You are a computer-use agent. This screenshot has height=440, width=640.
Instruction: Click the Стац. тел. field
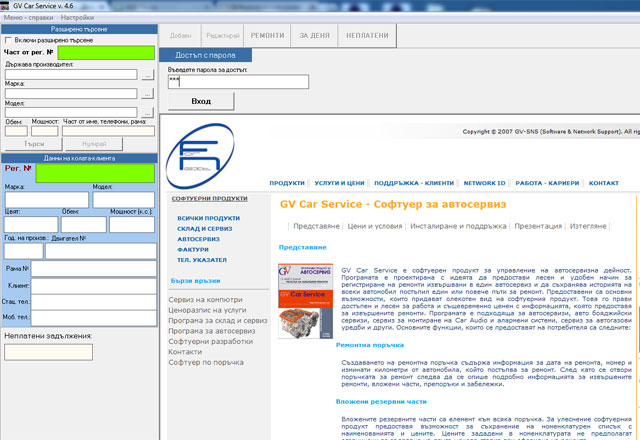tap(94, 302)
